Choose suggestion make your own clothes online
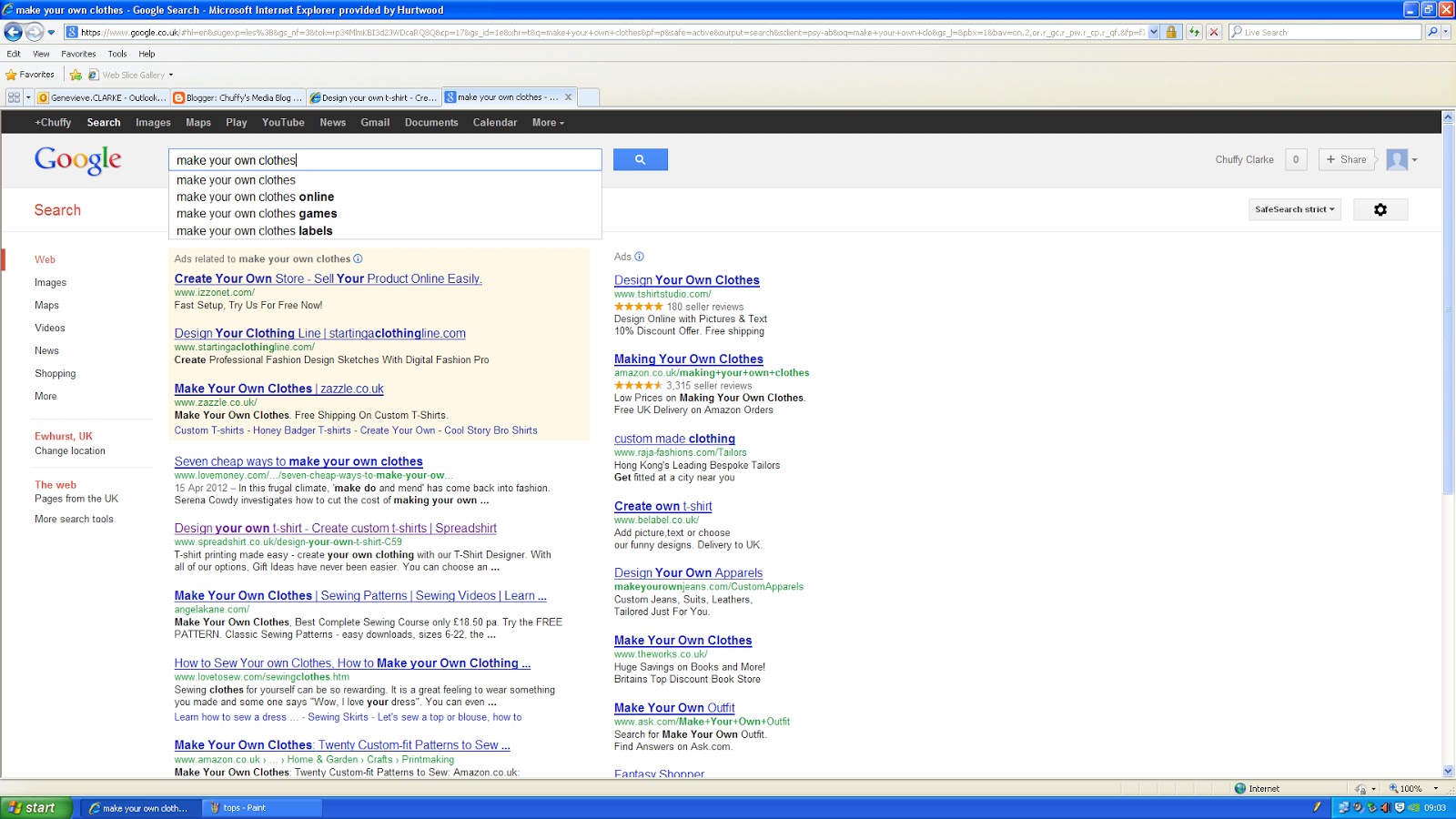1456x819 pixels. click(255, 197)
